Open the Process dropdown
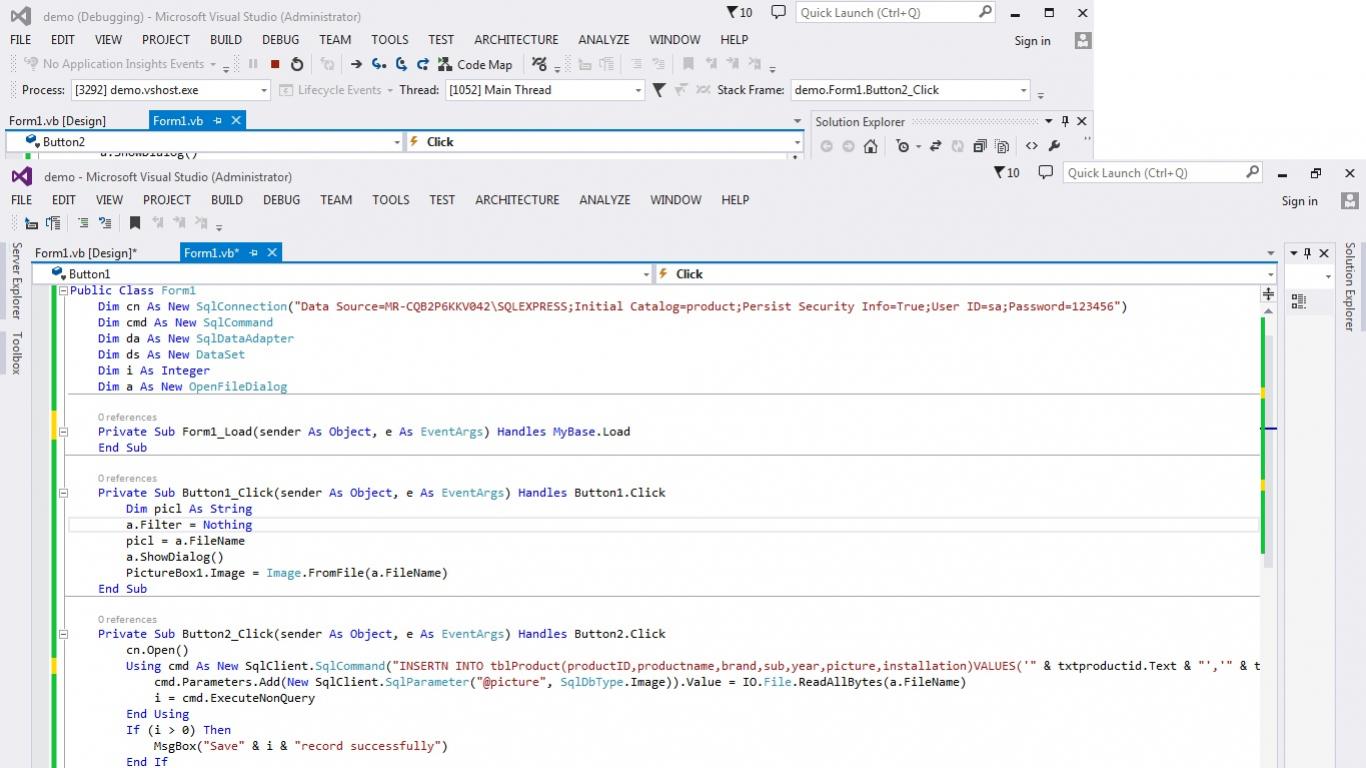 [264, 90]
